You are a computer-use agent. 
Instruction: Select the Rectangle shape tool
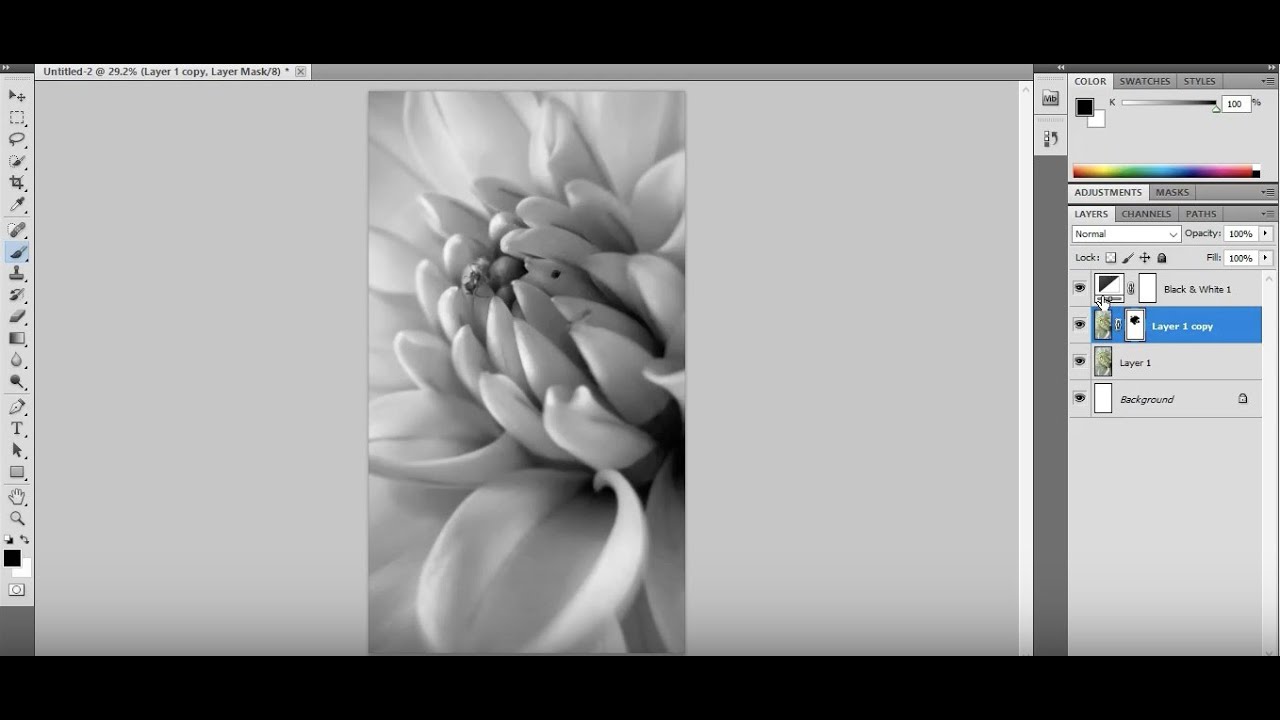tap(17, 472)
